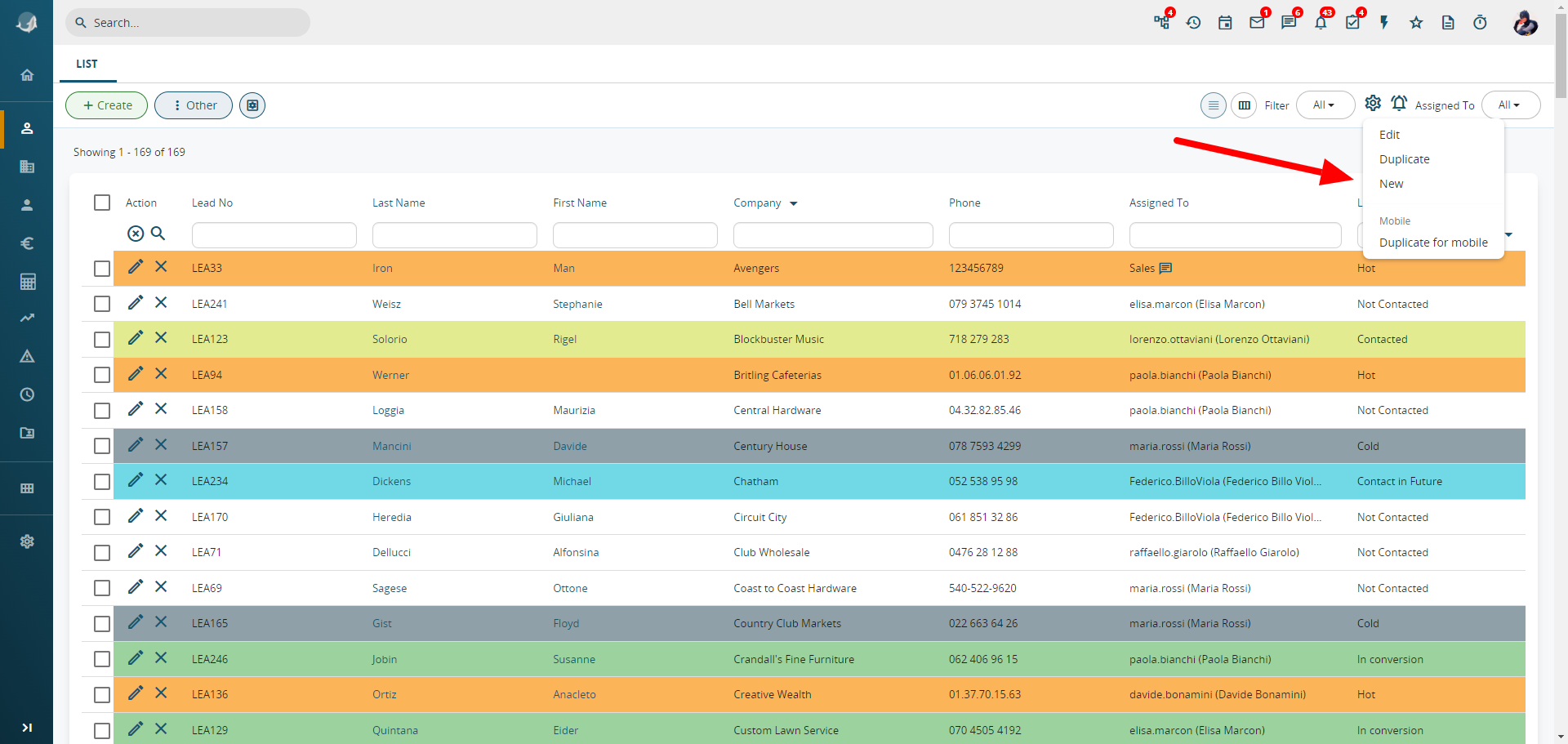1568x744 pixels.
Task: Expand the sidebar with the bottom arrow
Action: 27,728
